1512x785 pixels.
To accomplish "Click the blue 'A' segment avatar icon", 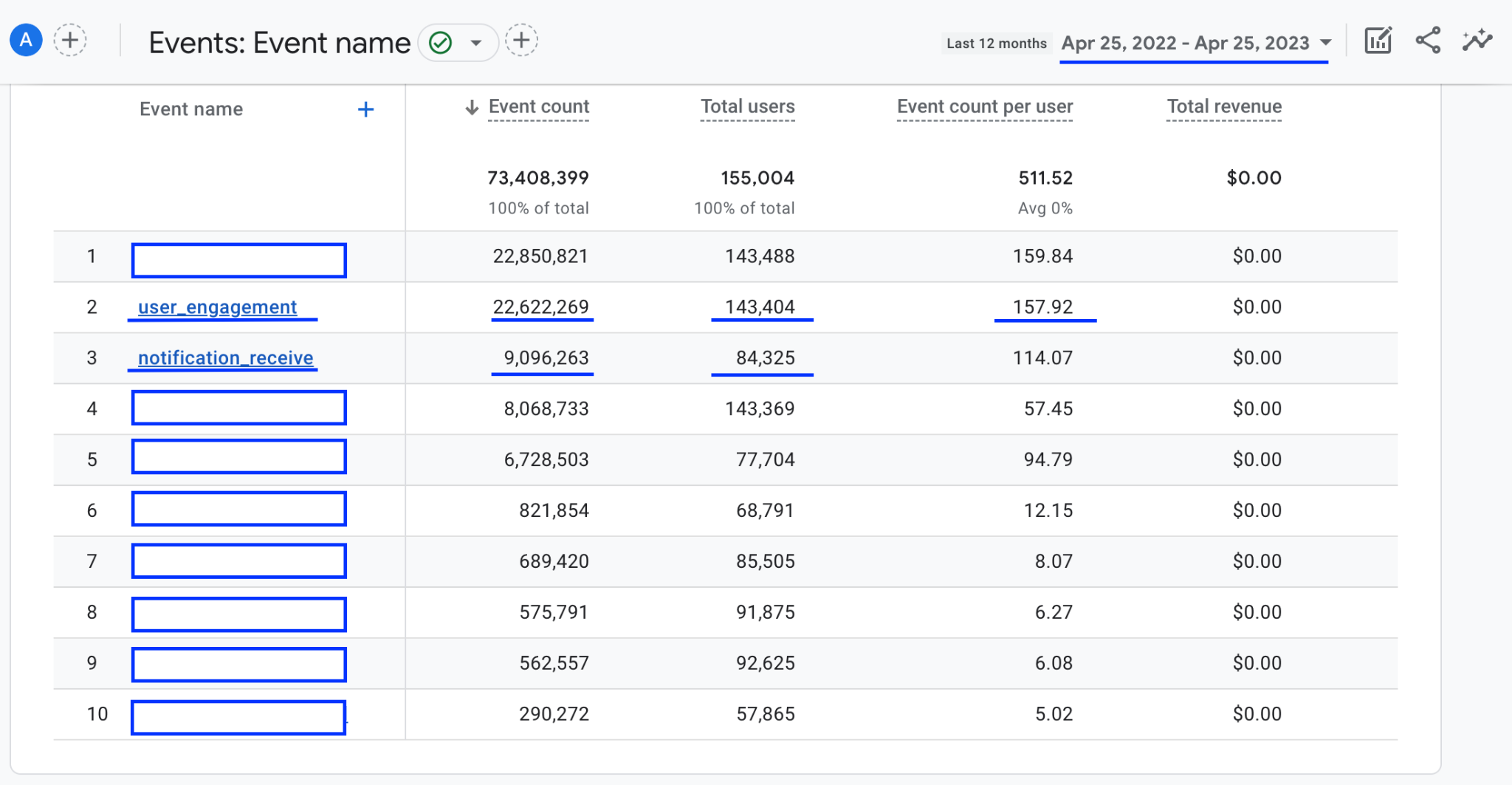I will [x=26, y=41].
